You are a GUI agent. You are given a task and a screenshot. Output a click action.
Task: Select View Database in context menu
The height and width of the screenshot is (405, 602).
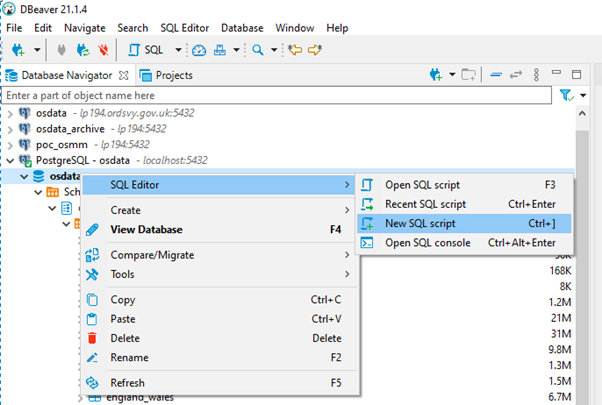pos(153,229)
